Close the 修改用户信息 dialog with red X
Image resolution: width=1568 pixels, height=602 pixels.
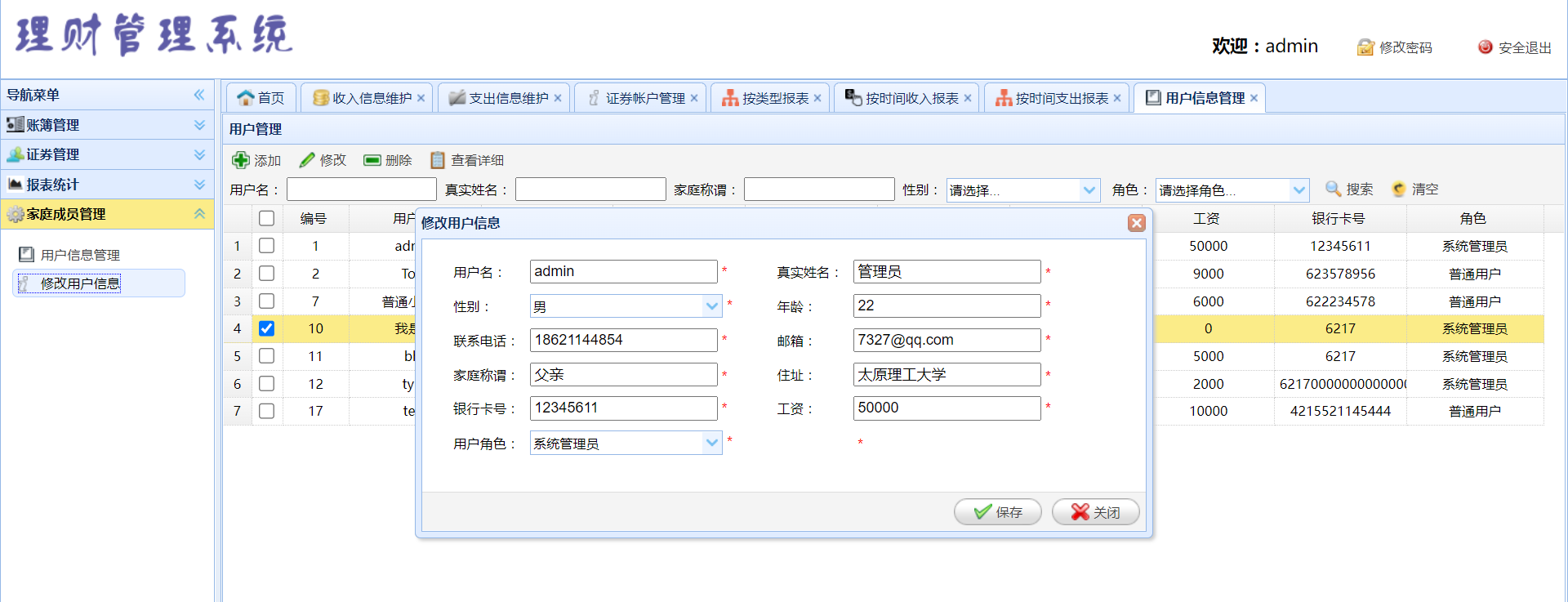1137,223
